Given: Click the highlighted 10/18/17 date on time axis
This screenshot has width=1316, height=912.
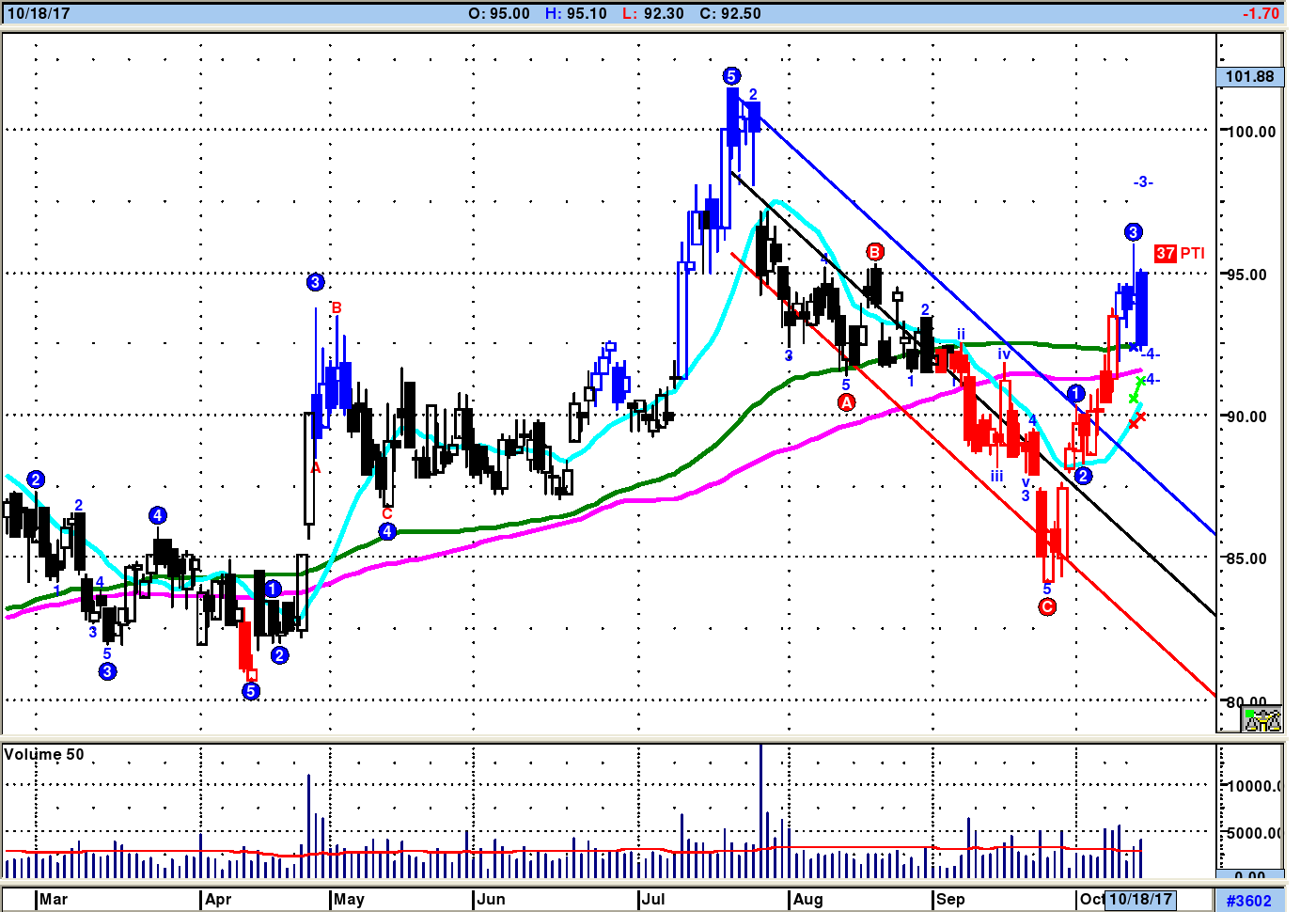Looking at the screenshot, I should point(1140,899).
